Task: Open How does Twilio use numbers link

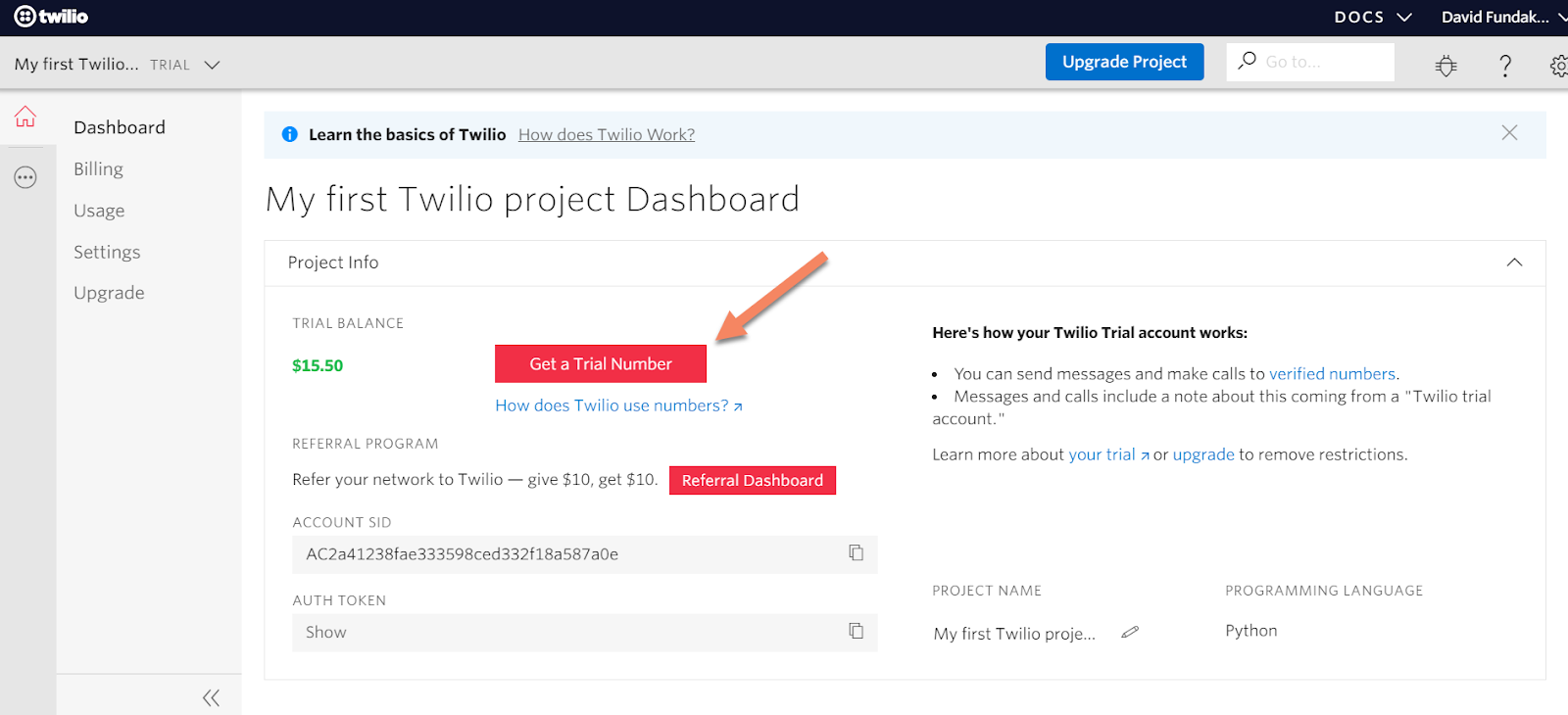Action: tap(618, 405)
